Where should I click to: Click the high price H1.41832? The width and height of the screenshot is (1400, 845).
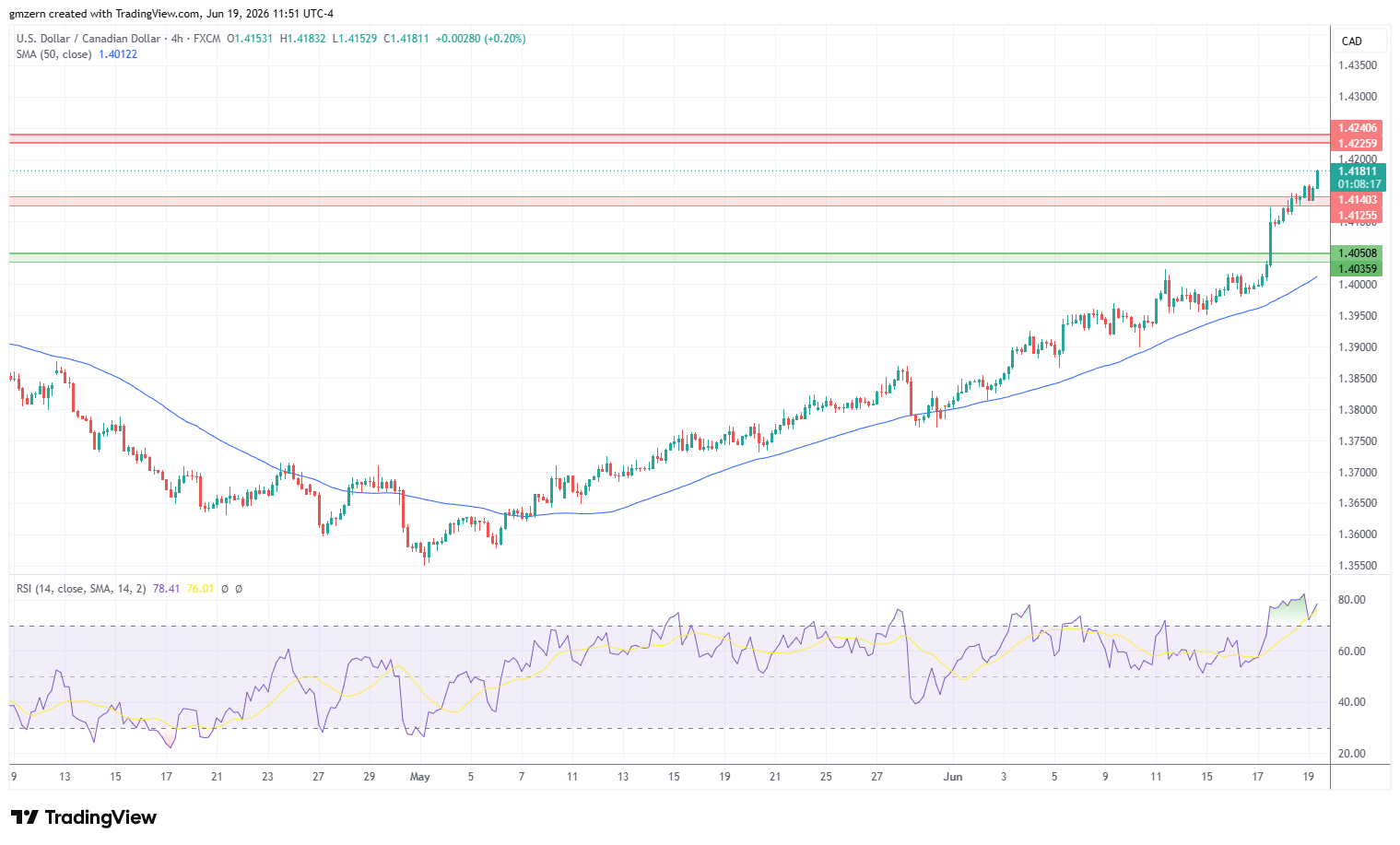point(302,39)
